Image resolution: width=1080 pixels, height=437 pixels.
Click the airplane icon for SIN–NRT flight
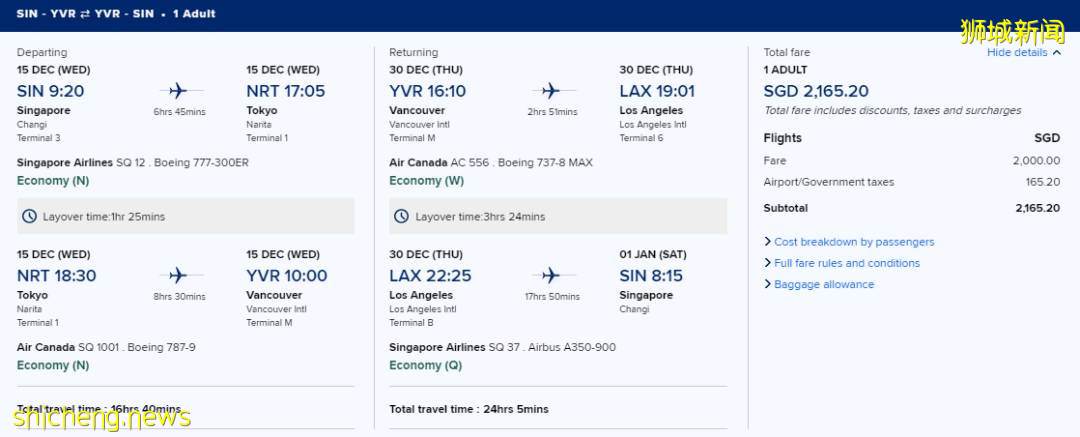pyautogui.click(x=179, y=90)
